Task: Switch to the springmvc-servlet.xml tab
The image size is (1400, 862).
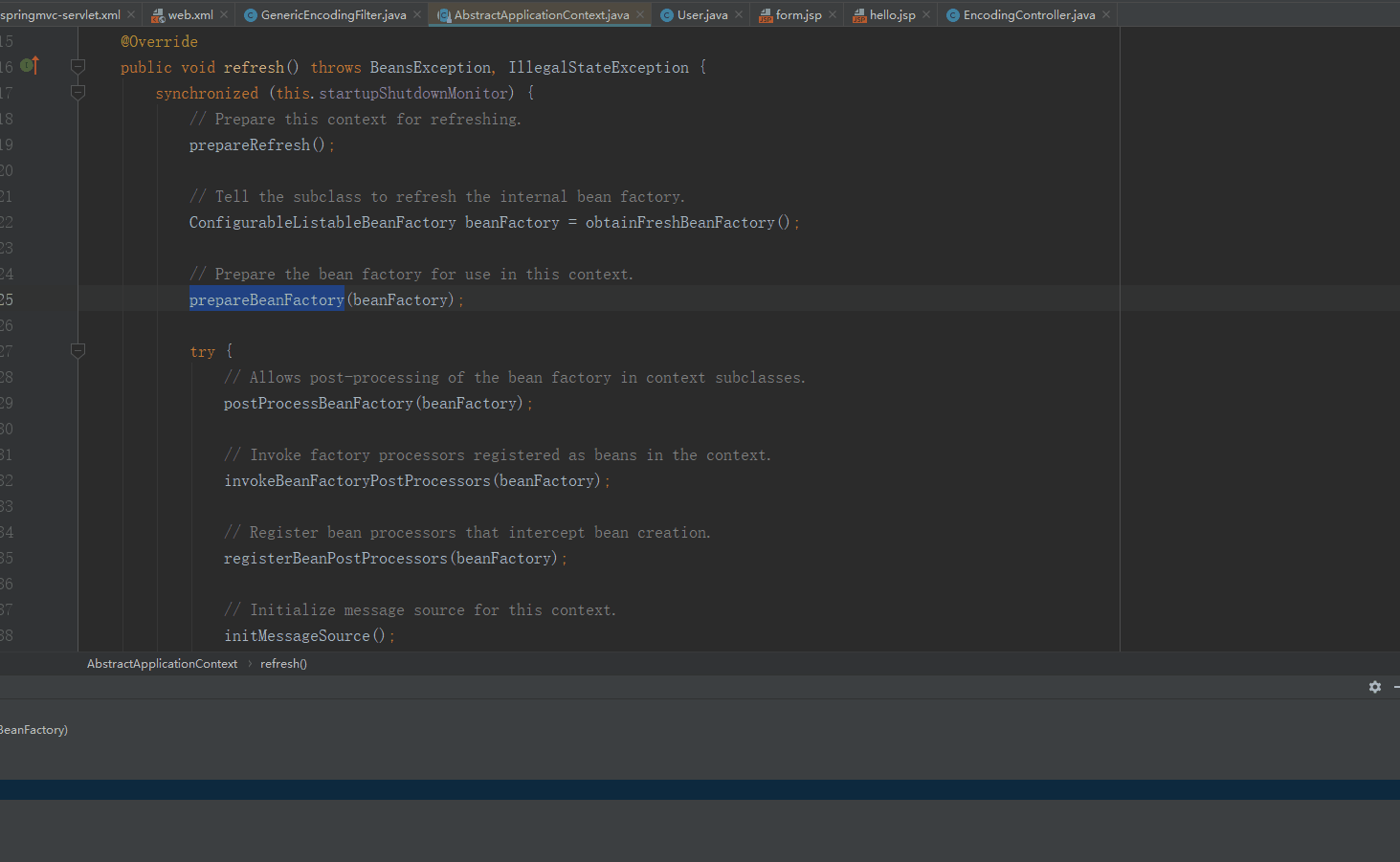Action: tap(59, 15)
